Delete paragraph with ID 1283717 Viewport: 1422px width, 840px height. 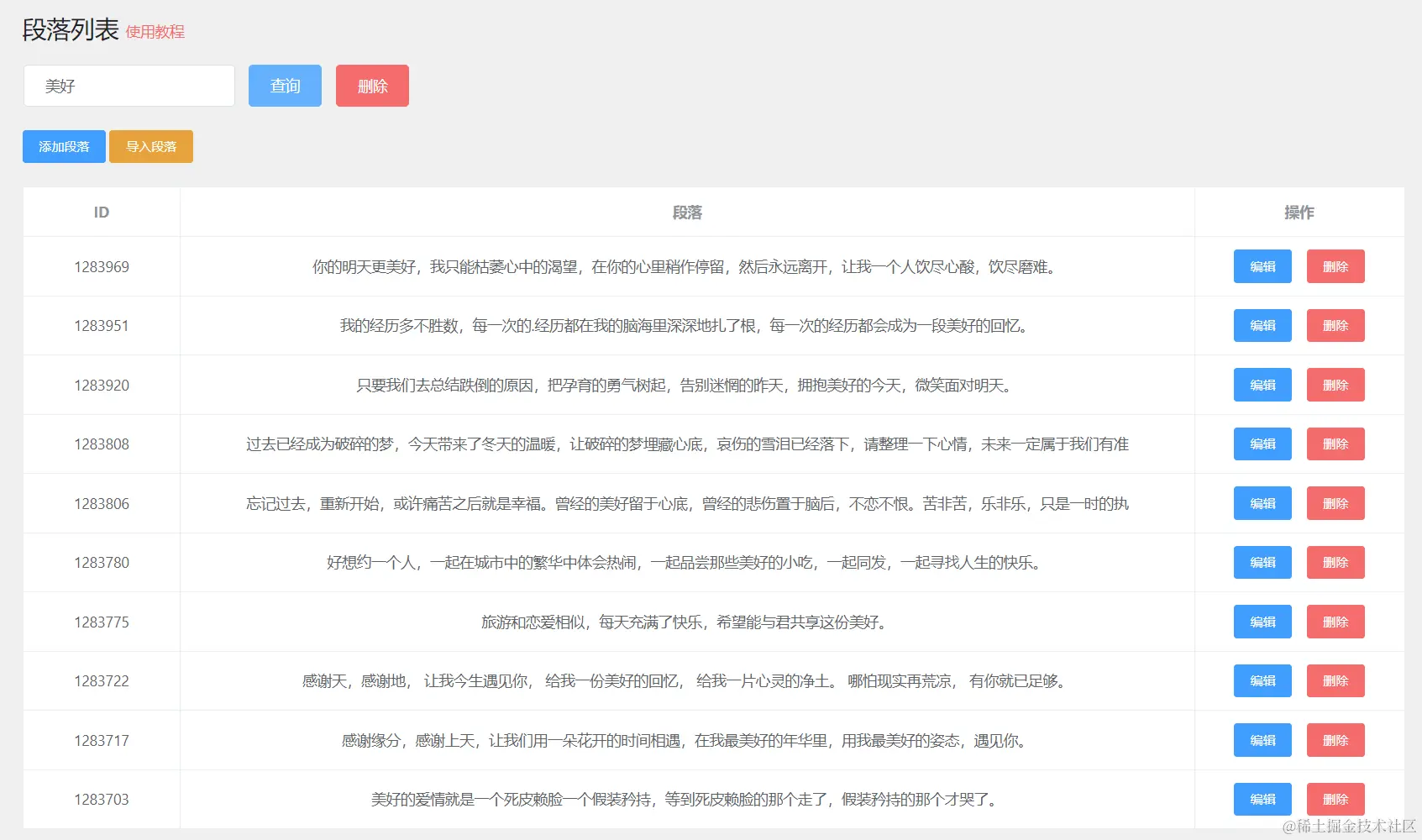pos(1335,740)
